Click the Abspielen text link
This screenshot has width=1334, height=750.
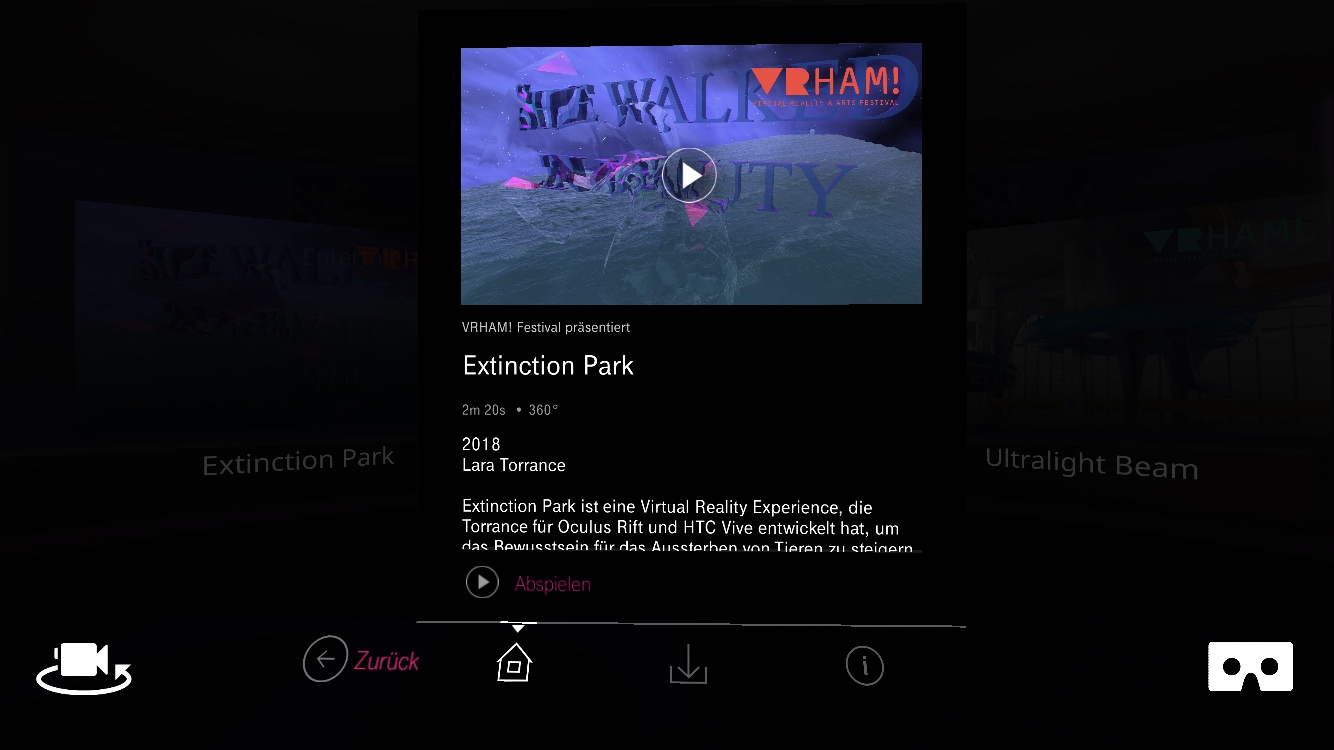(x=552, y=584)
